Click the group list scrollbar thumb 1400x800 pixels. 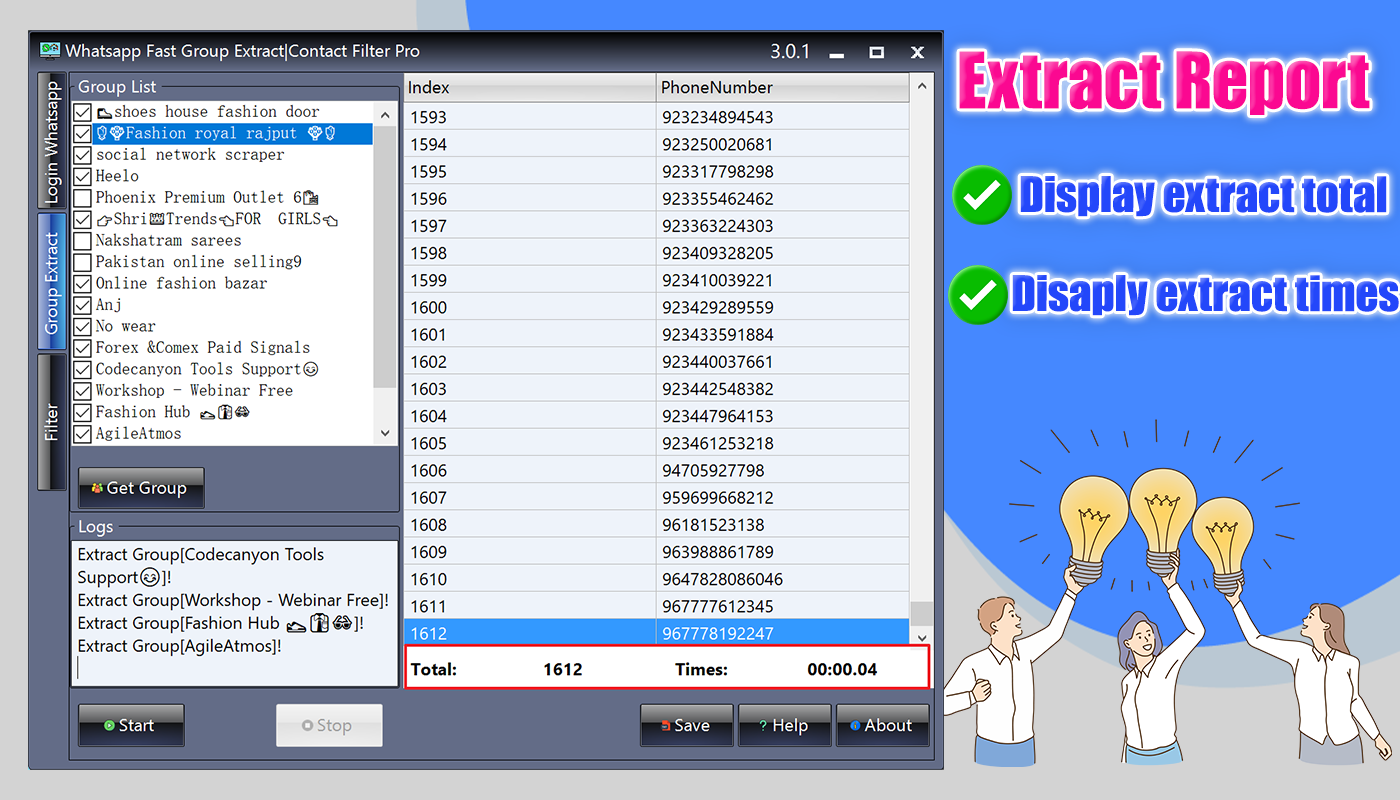coord(385,256)
